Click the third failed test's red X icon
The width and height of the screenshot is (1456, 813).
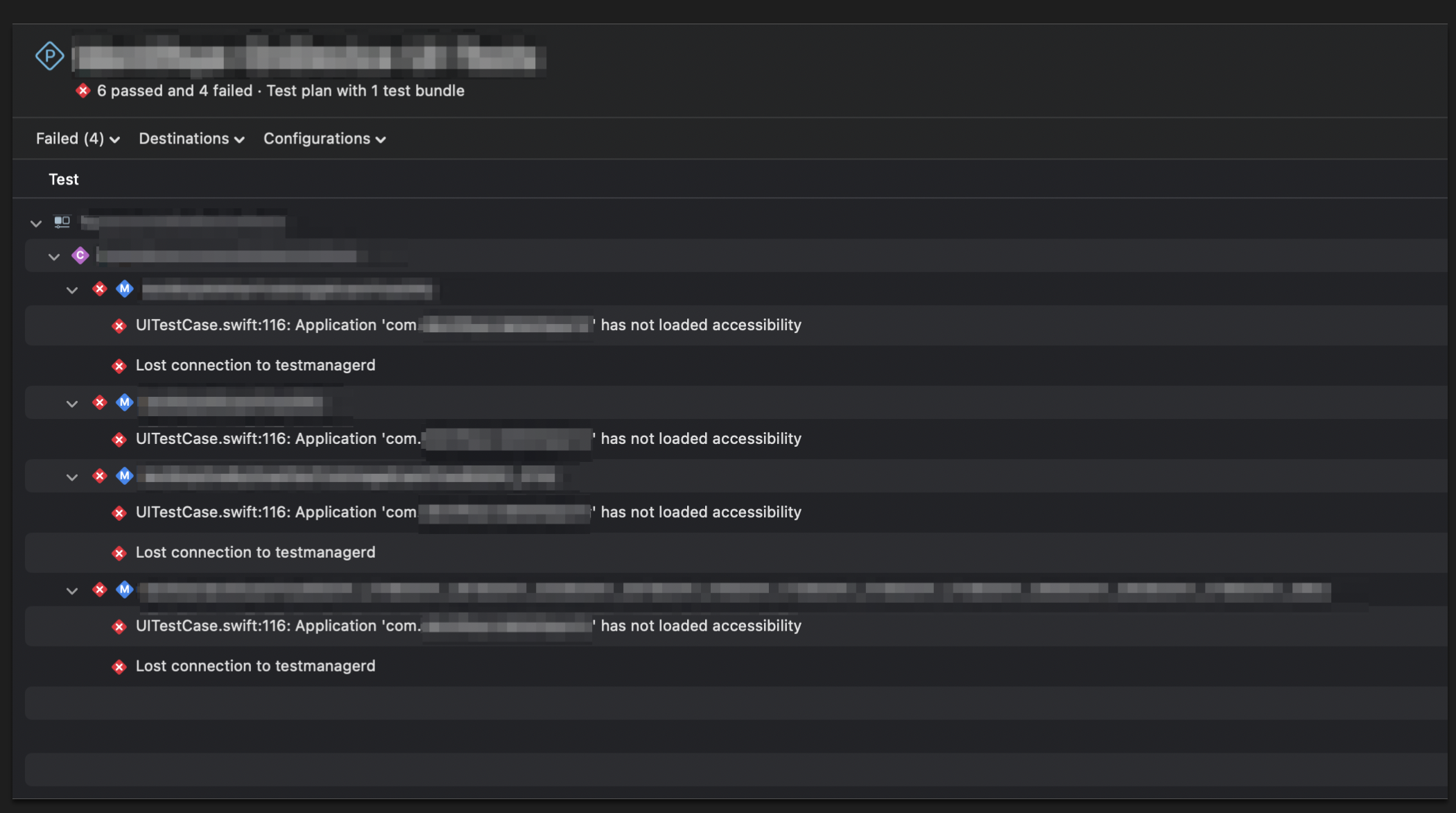(x=100, y=476)
